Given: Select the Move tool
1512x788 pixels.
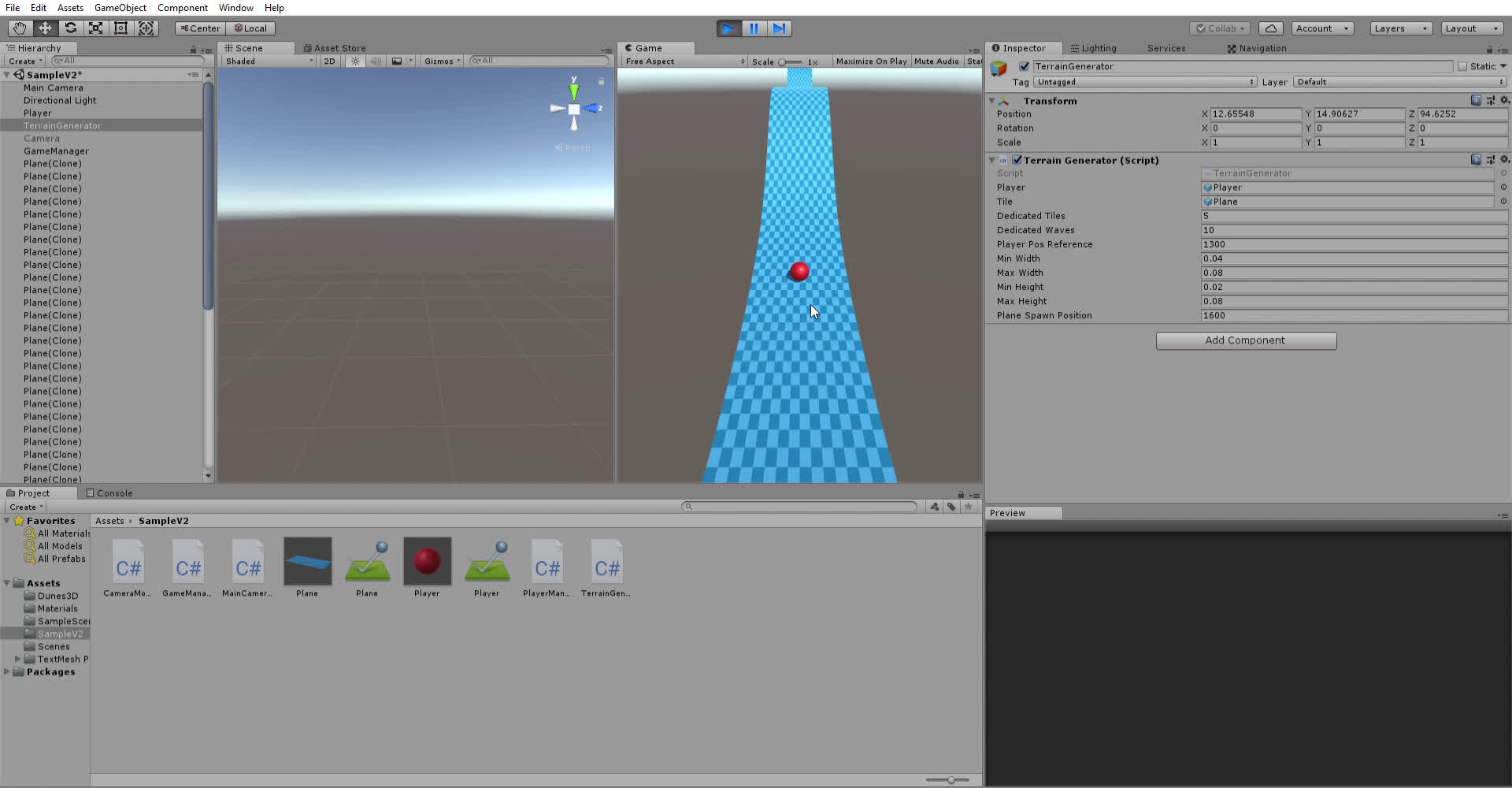Looking at the screenshot, I should pos(45,28).
